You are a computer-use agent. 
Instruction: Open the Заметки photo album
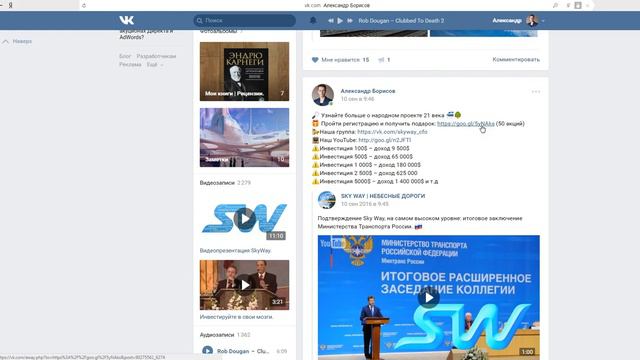244,138
